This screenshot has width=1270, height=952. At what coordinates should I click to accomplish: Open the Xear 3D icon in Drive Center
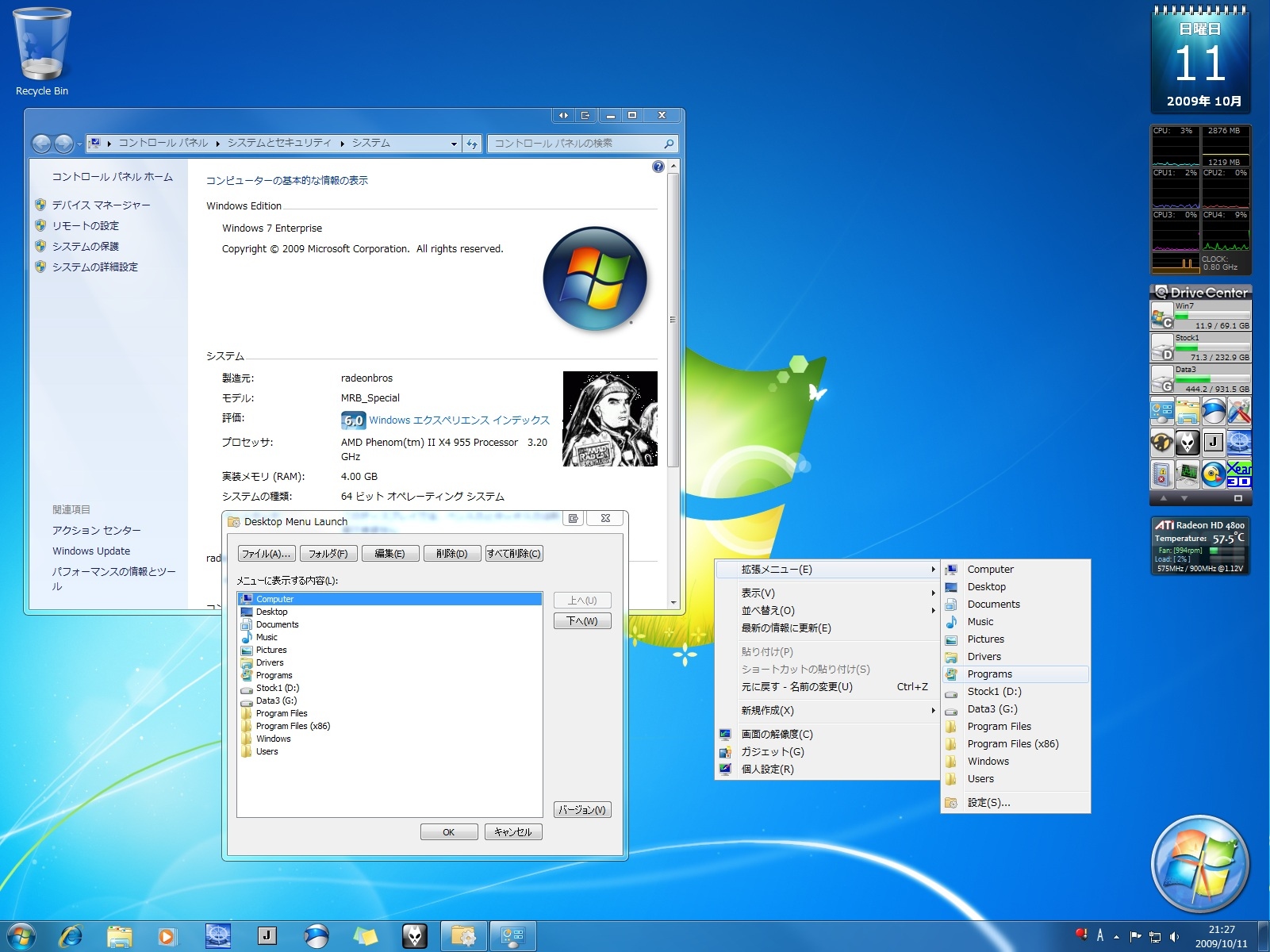[x=1238, y=474]
